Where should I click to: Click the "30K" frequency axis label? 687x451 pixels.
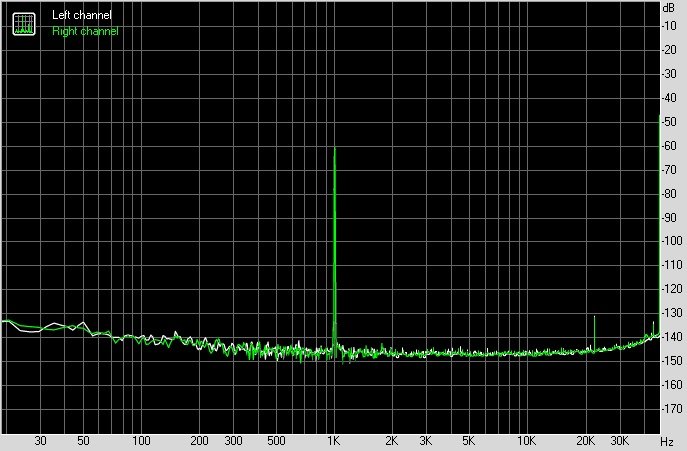(x=620, y=440)
